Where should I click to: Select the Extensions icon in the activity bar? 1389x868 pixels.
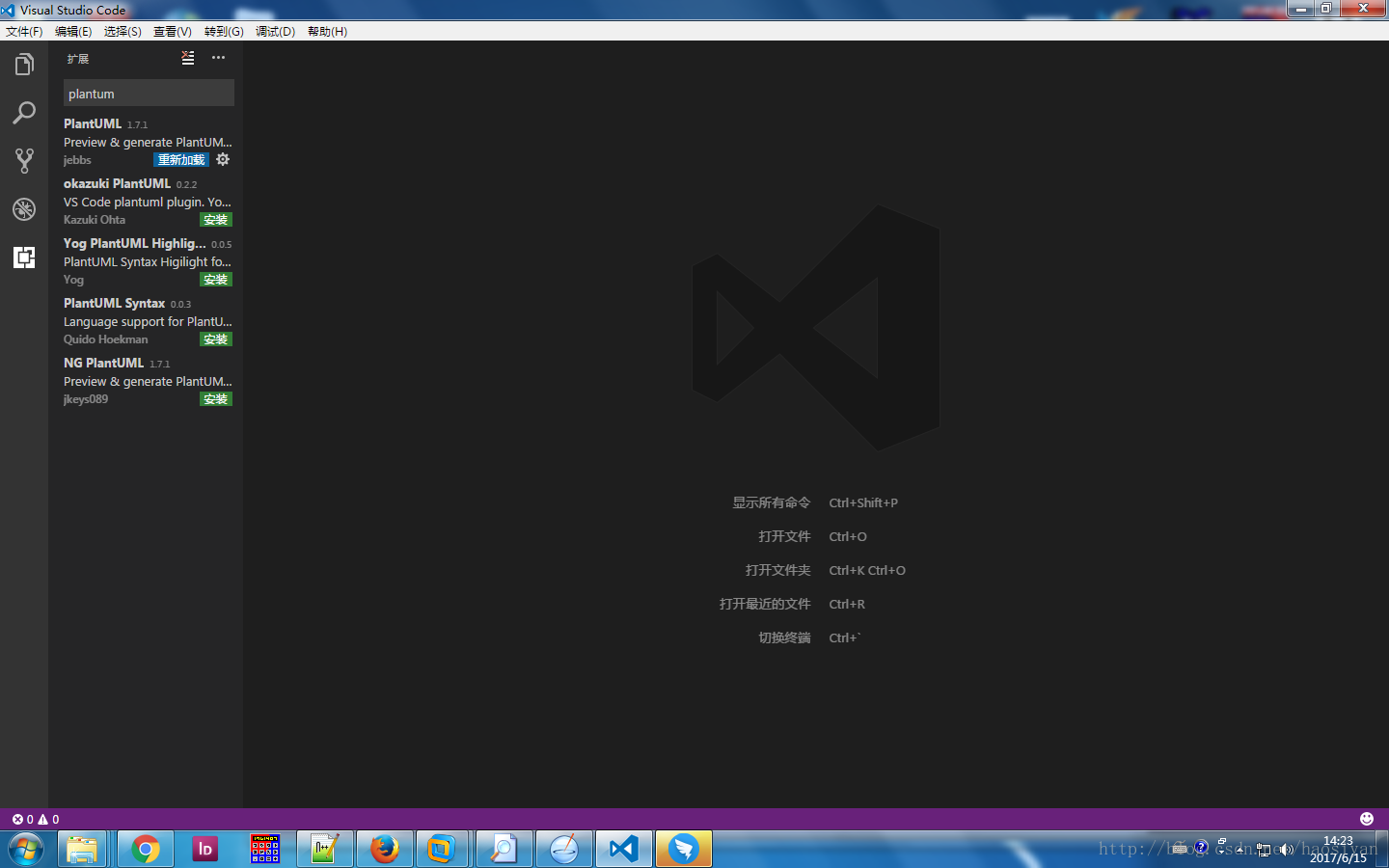[x=24, y=258]
